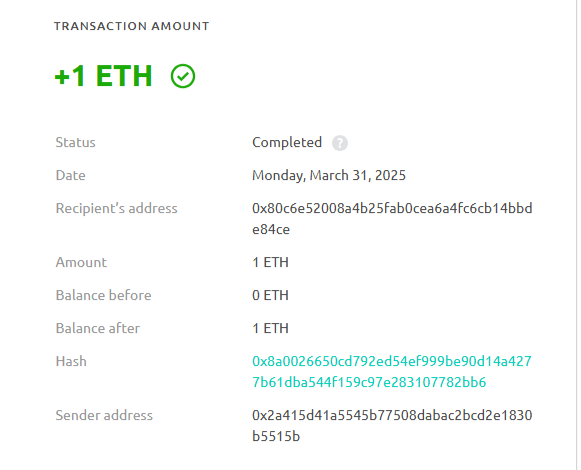Click the Recipient's address label
Viewport: 581px width, 470px height.
pos(116,208)
